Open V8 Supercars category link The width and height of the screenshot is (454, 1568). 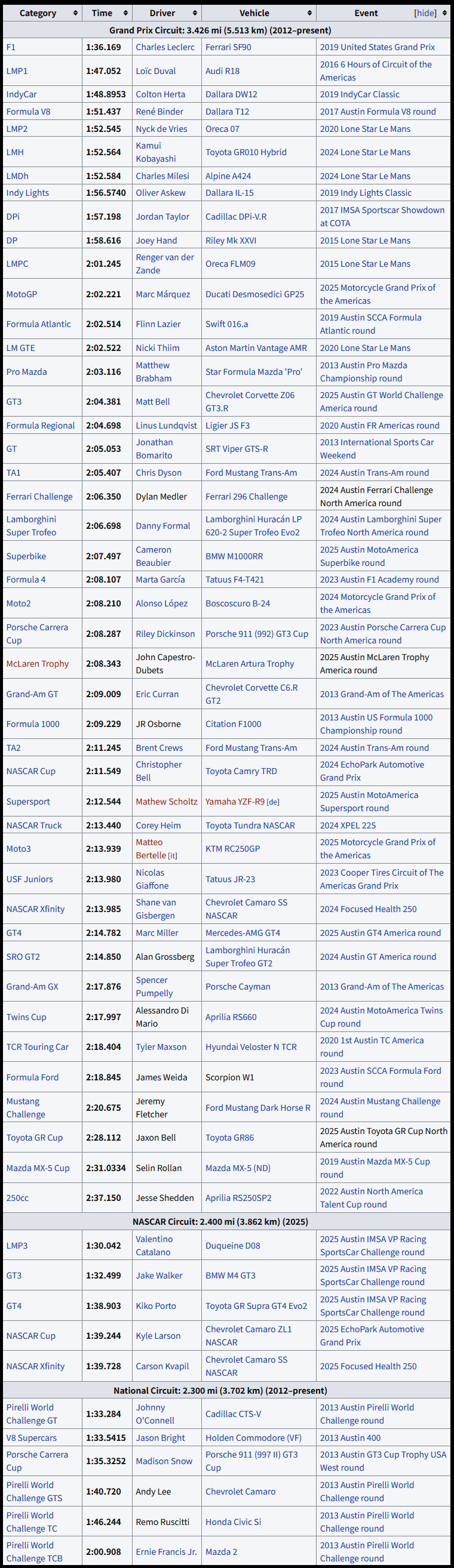click(x=31, y=1438)
